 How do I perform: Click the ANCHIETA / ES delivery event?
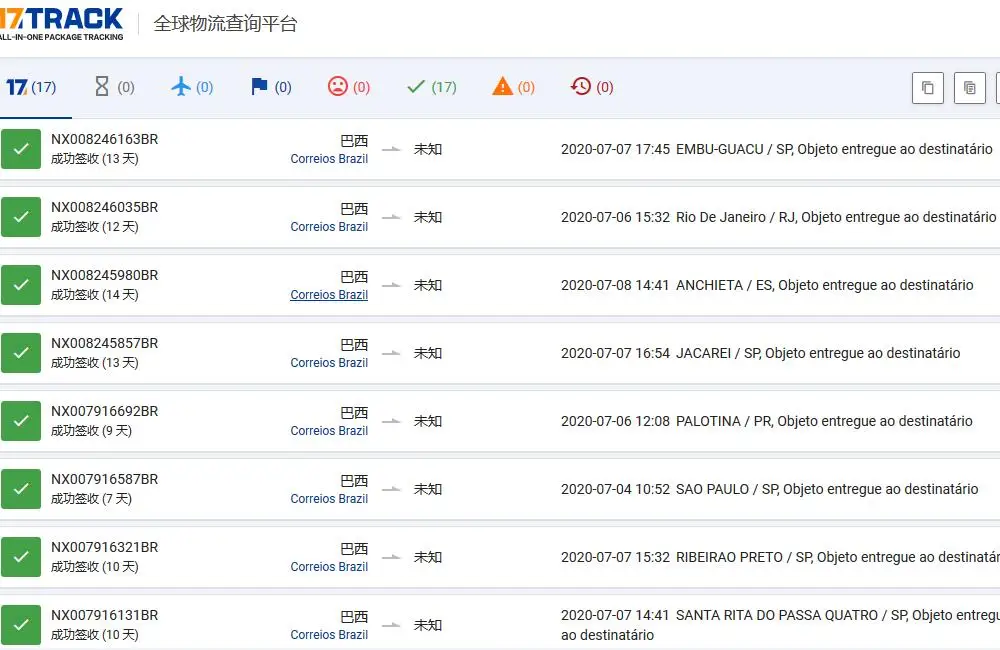(767, 285)
